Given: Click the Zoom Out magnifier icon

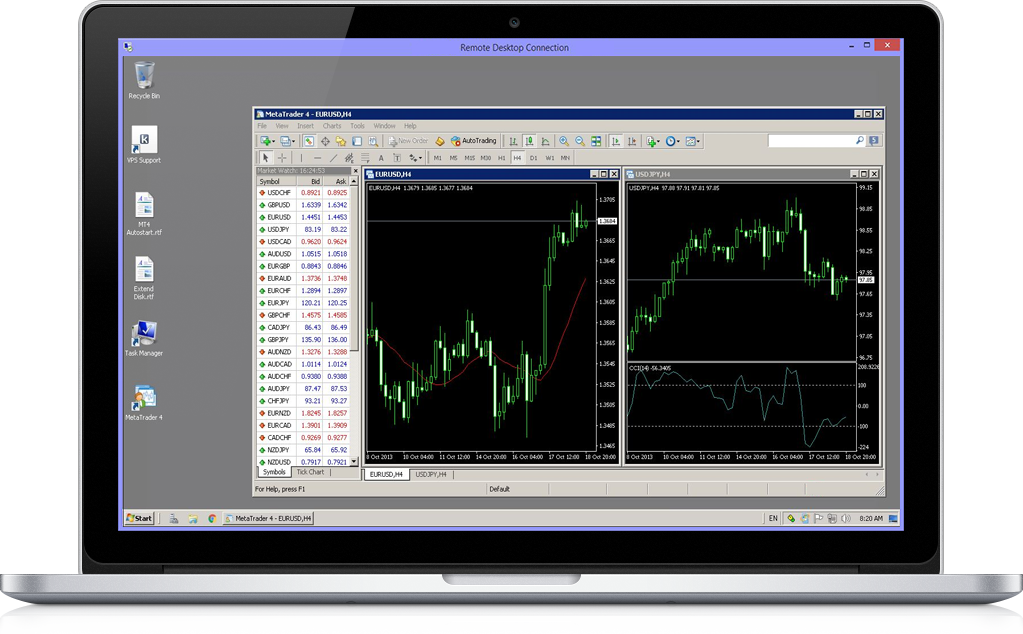Looking at the screenshot, I should (x=580, y=141).
